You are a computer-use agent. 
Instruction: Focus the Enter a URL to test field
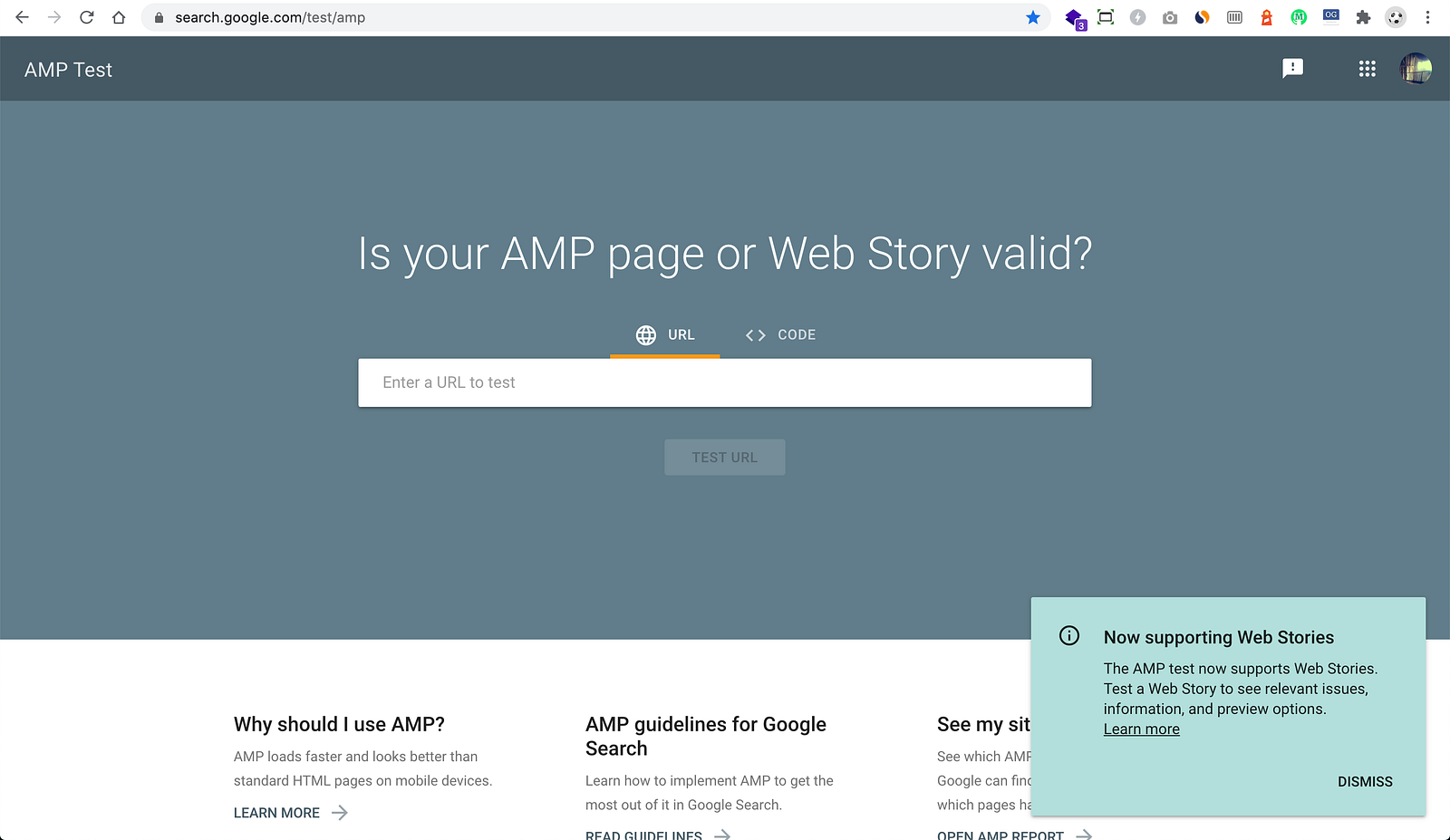[725, 382]
